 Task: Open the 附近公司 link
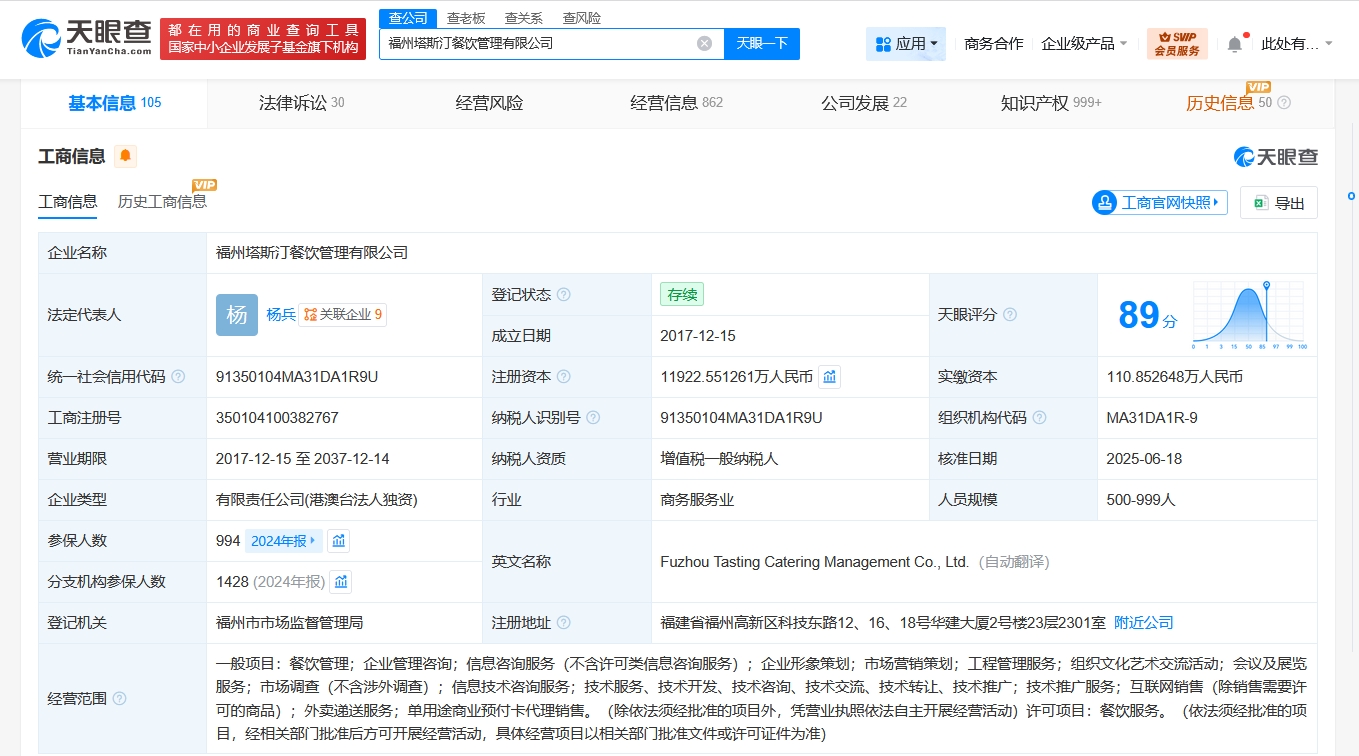[x=1144, y=622]
